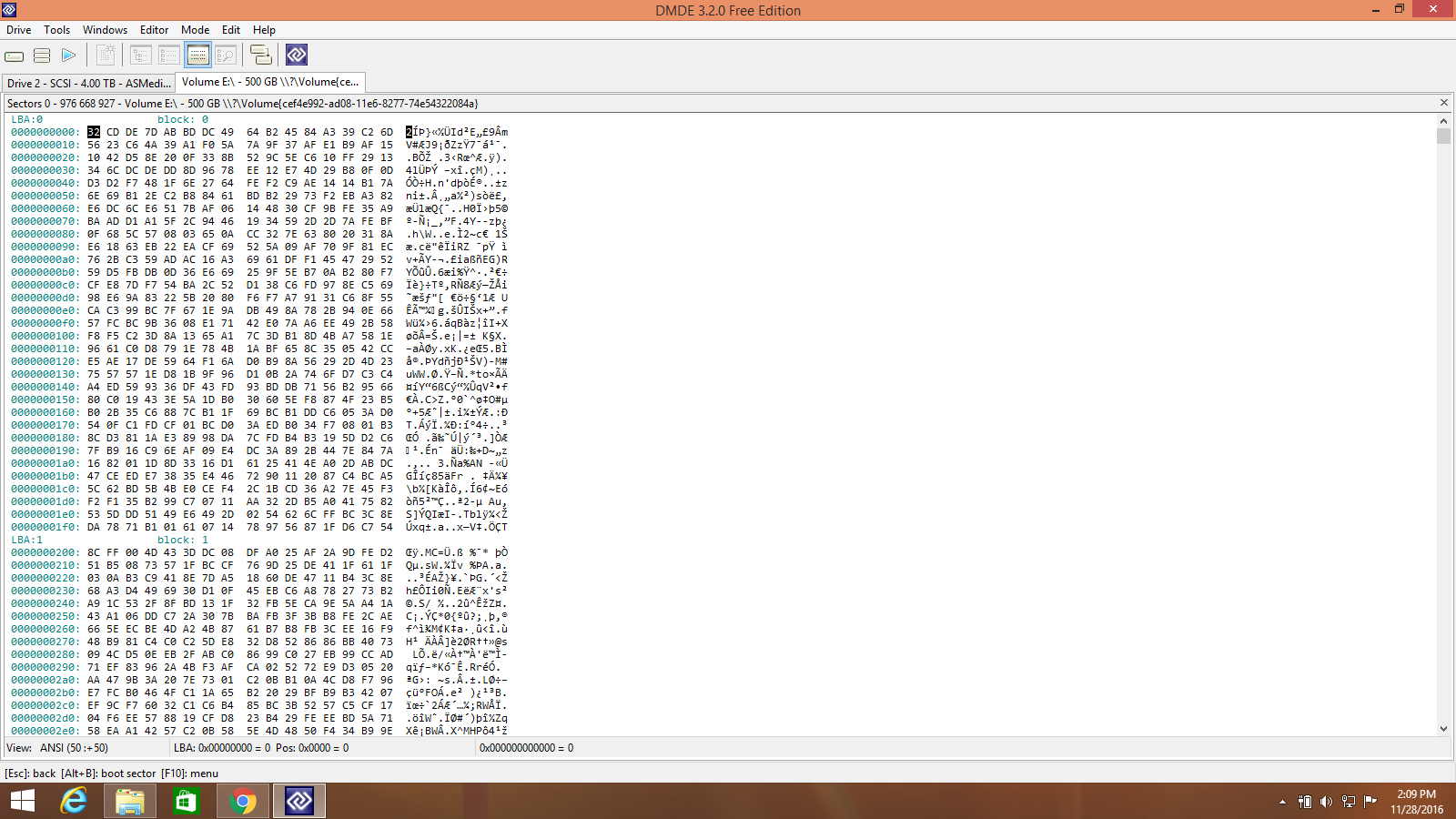The width and height of the screenshot is (1456, 819).
Task: Open the Windows Store taskbar icon
Action: [186, 801]
